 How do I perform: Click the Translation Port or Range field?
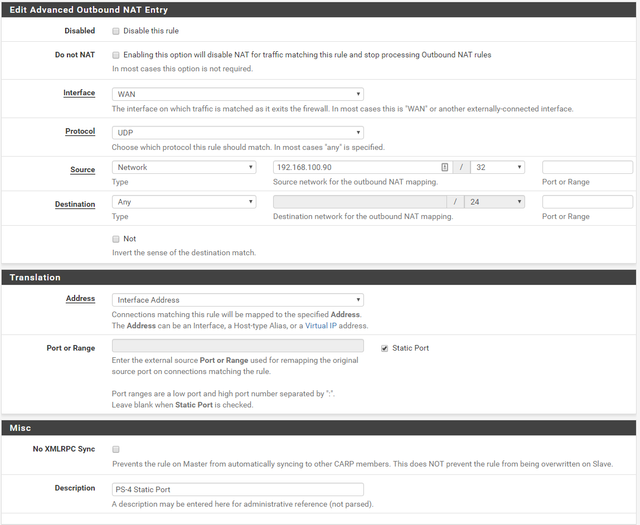coord(238,346)
